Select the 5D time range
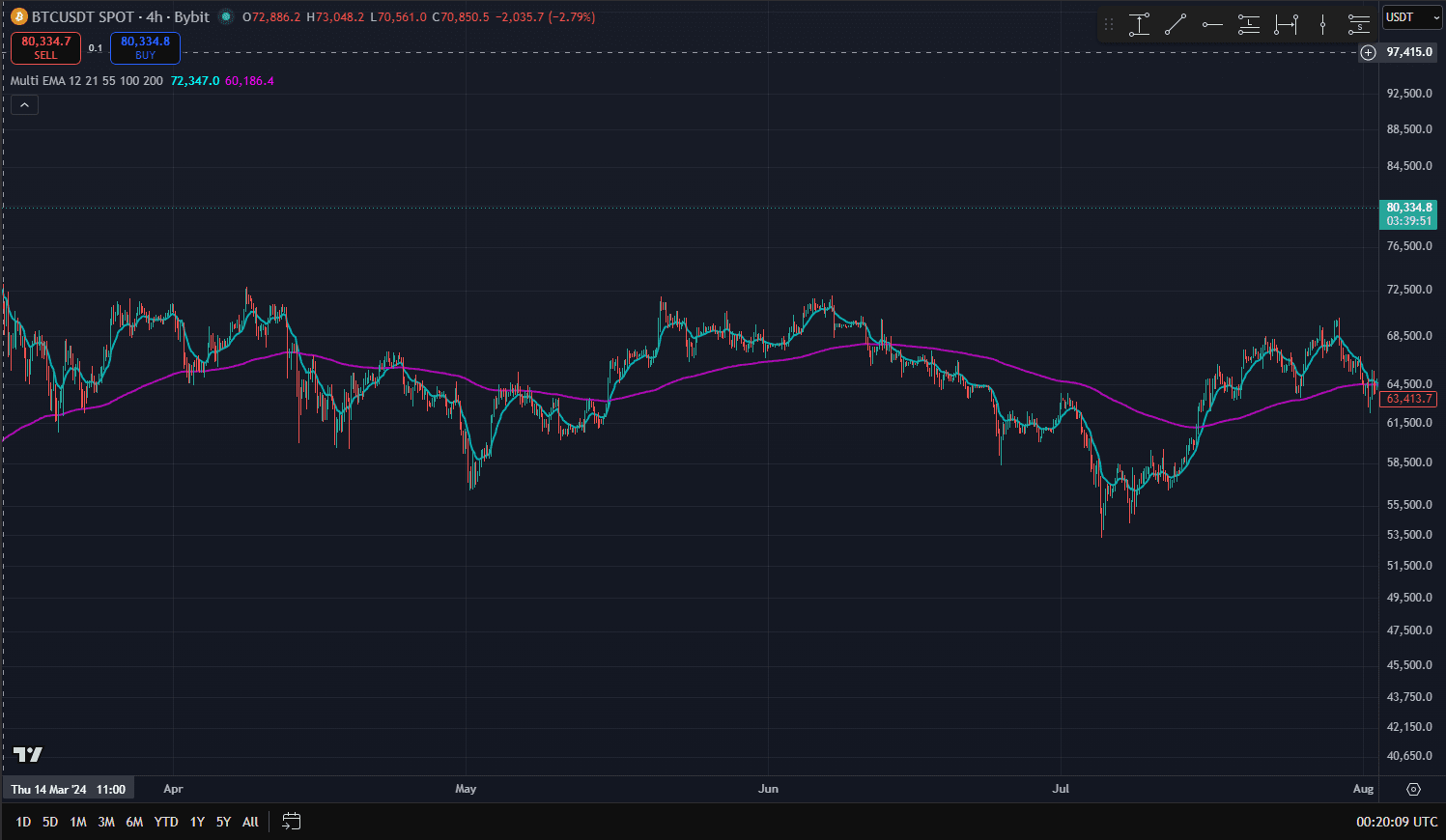1446x840 pixels. [x=50, y=822]
